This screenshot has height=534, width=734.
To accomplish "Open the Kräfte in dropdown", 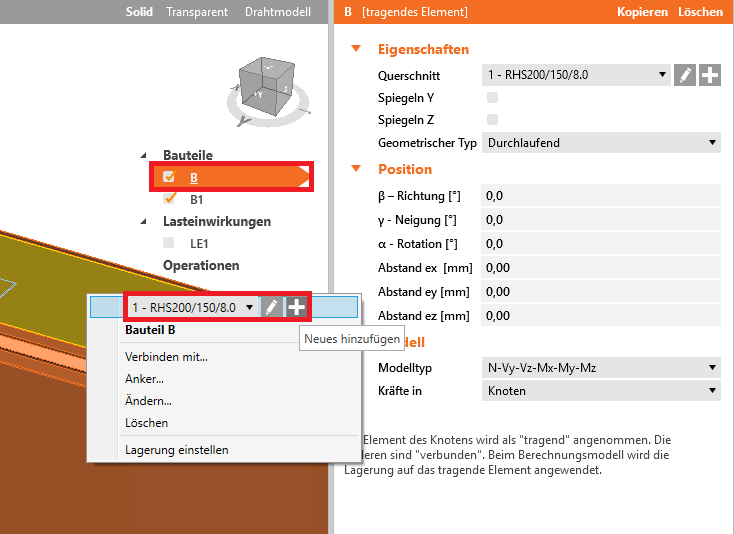I will [x=601, y=391].
